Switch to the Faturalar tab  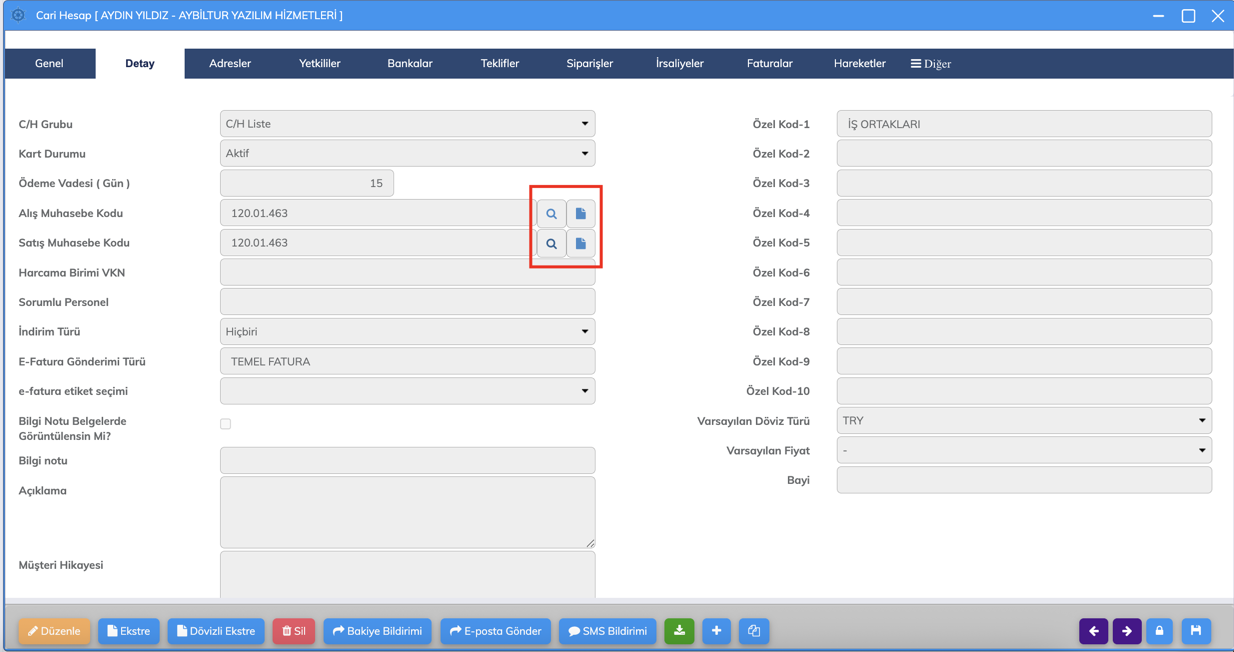coord(769,64)
